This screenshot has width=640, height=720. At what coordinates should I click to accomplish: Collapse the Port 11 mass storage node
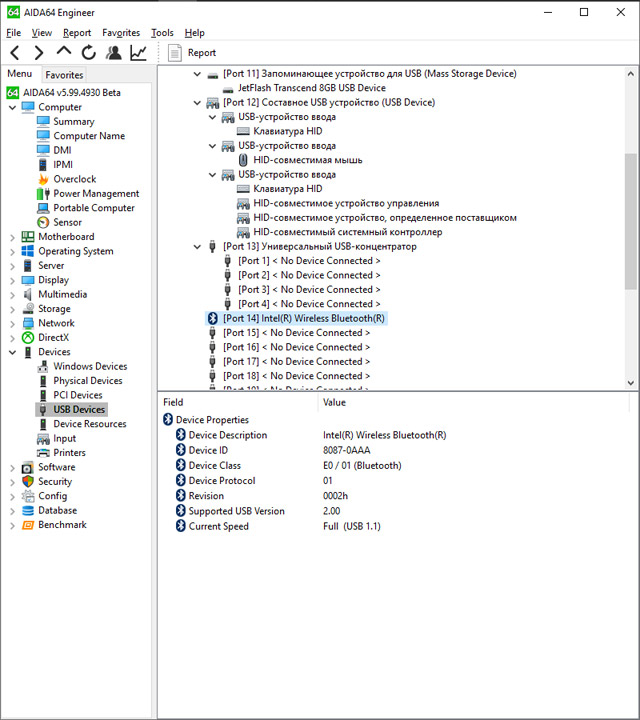point(197,74)
